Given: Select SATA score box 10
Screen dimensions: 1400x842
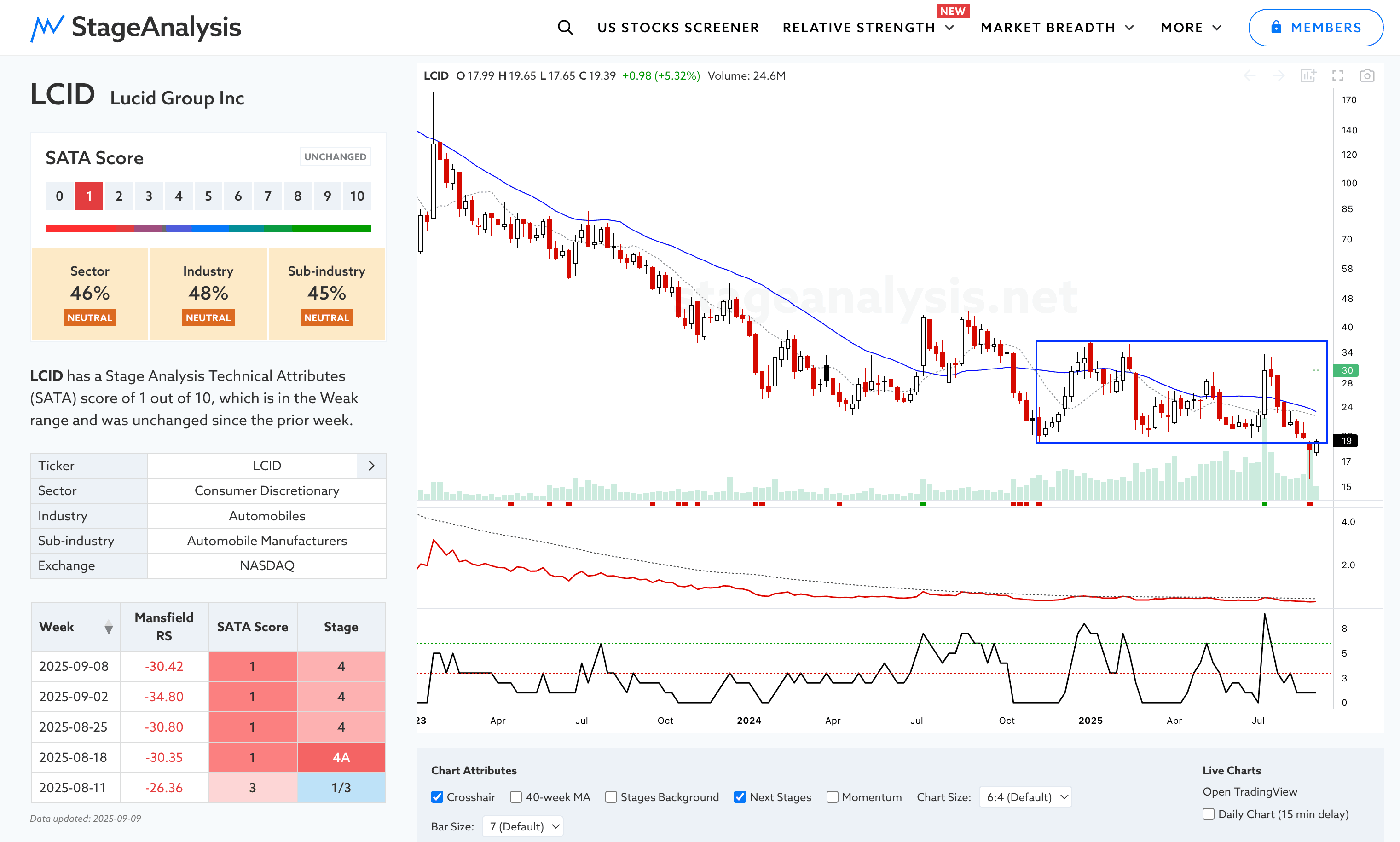Looking at the screenshot, I should [357, 196].
